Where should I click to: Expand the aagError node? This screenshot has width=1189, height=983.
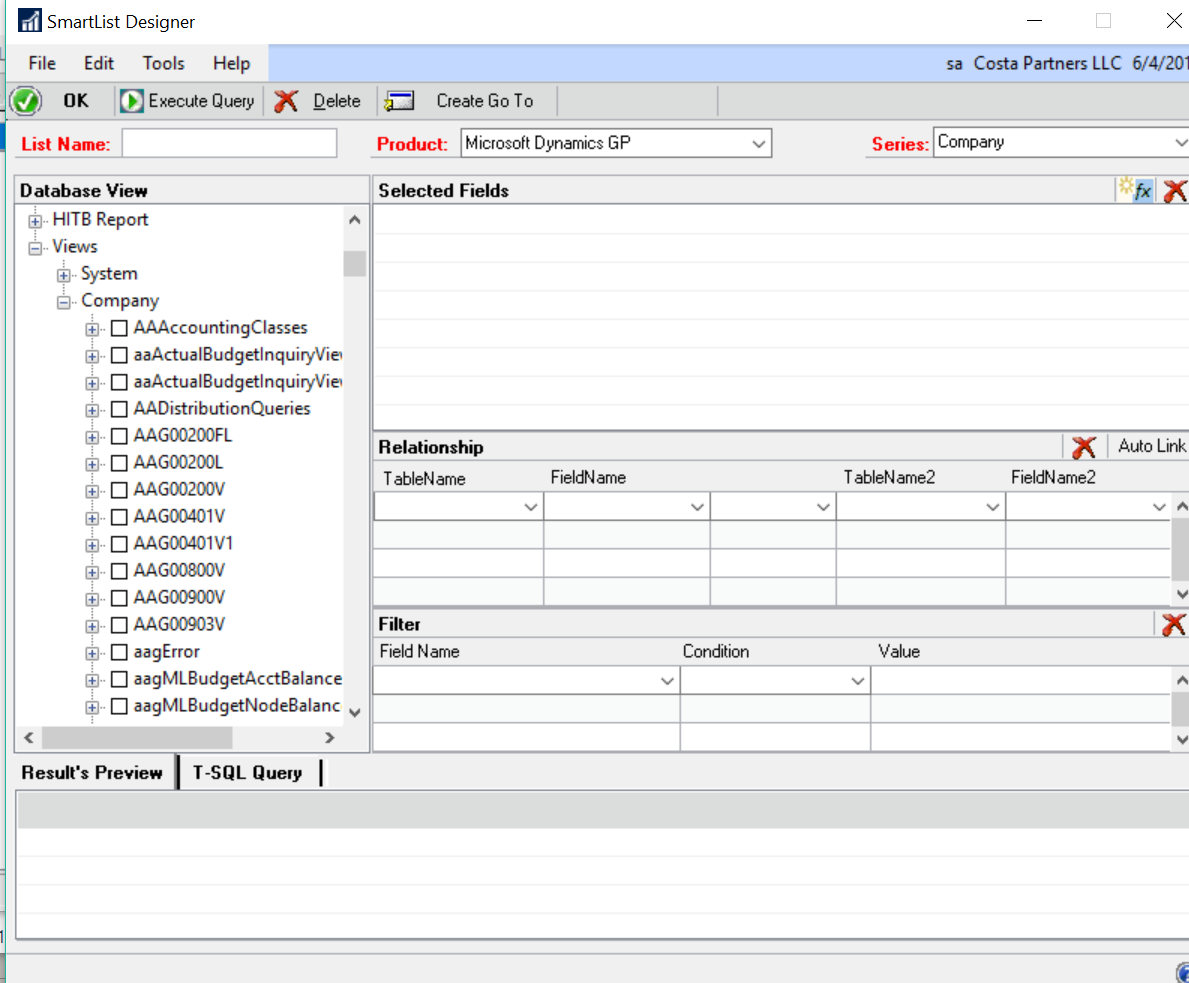(x=92, y=653)
